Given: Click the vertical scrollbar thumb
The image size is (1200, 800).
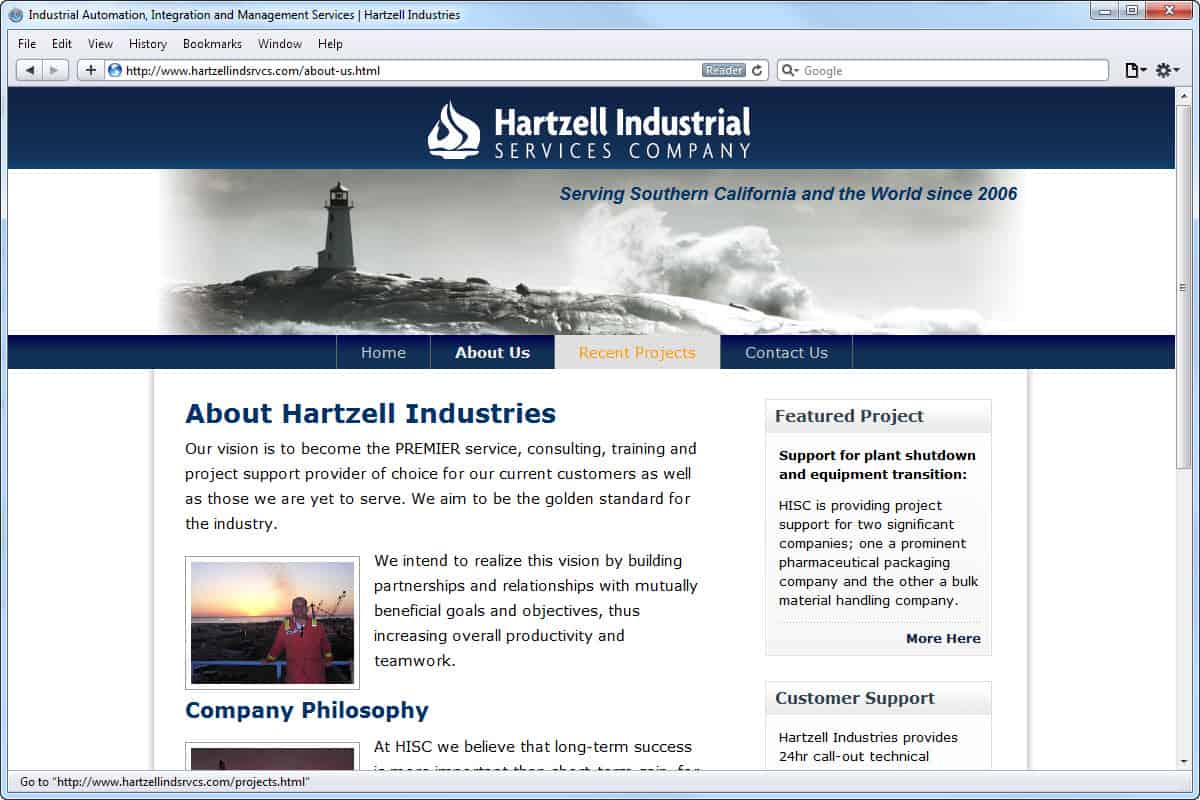Looking at the screenshot, I should pos(1184,286).
